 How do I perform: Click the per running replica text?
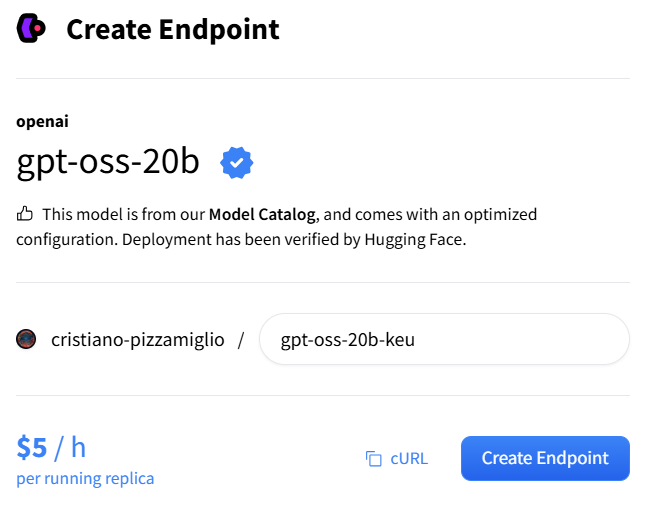point(85,478)
